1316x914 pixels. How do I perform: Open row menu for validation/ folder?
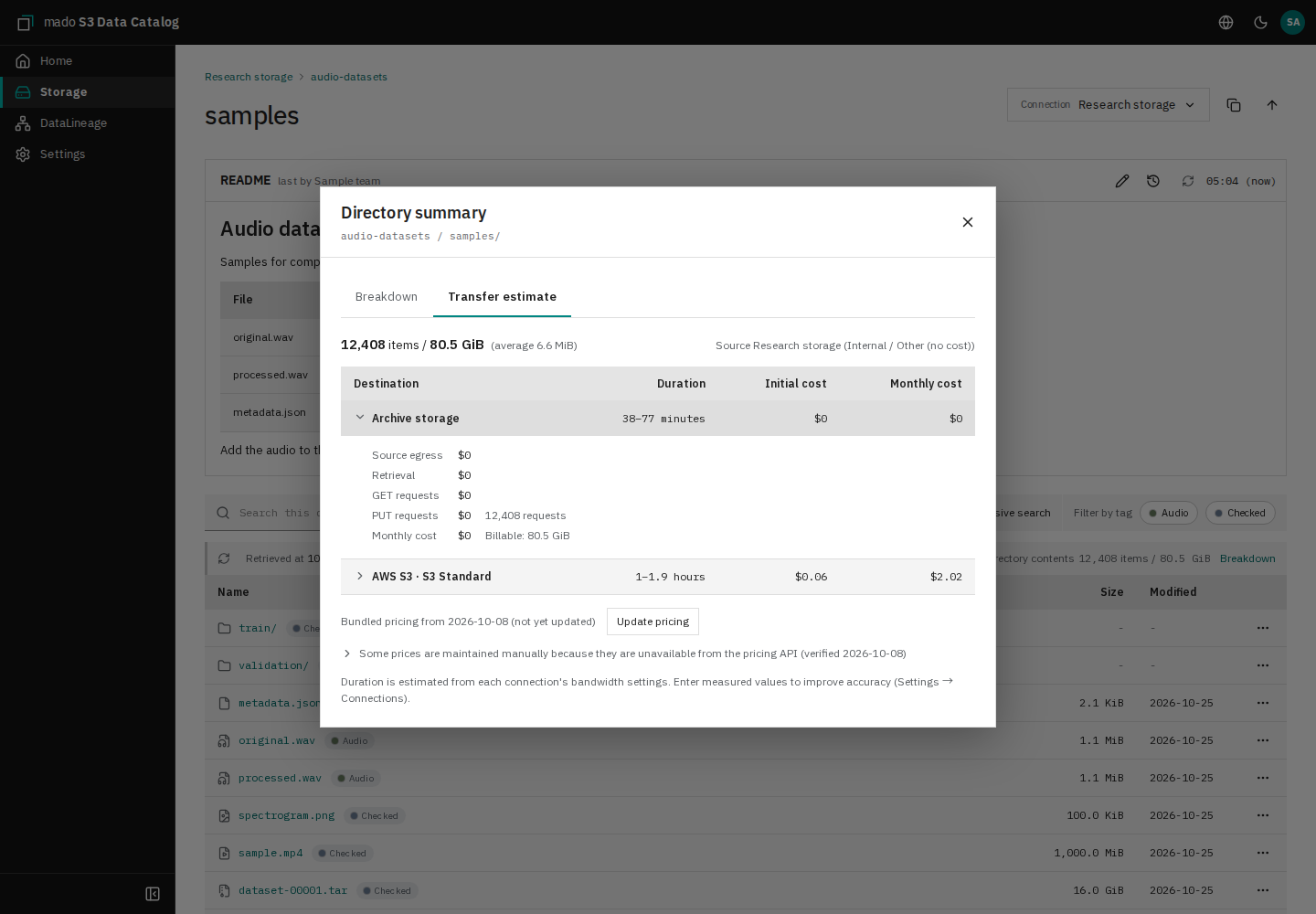(x=1263, y=665)
